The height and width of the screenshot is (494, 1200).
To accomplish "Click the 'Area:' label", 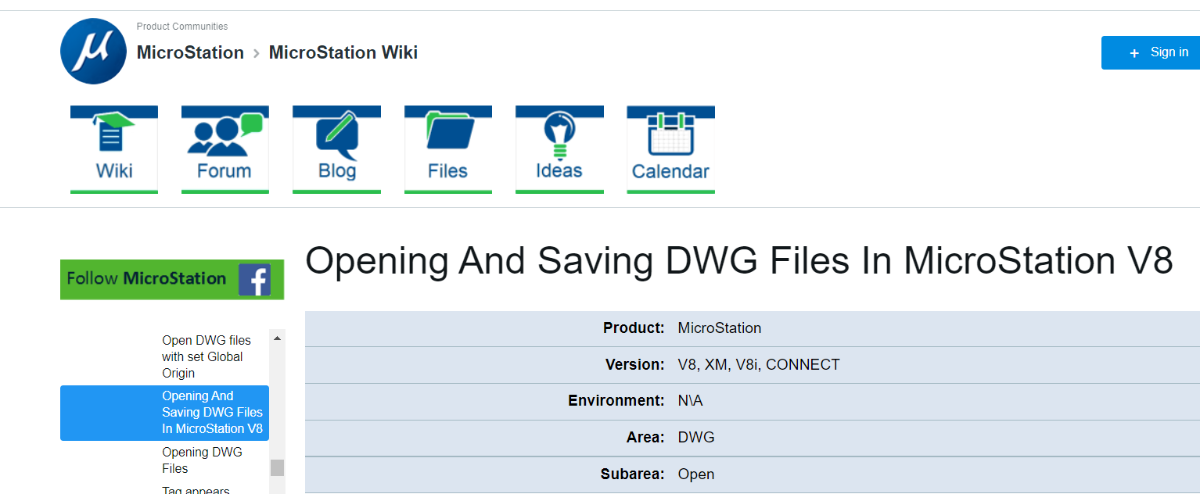I will [646, 438].
